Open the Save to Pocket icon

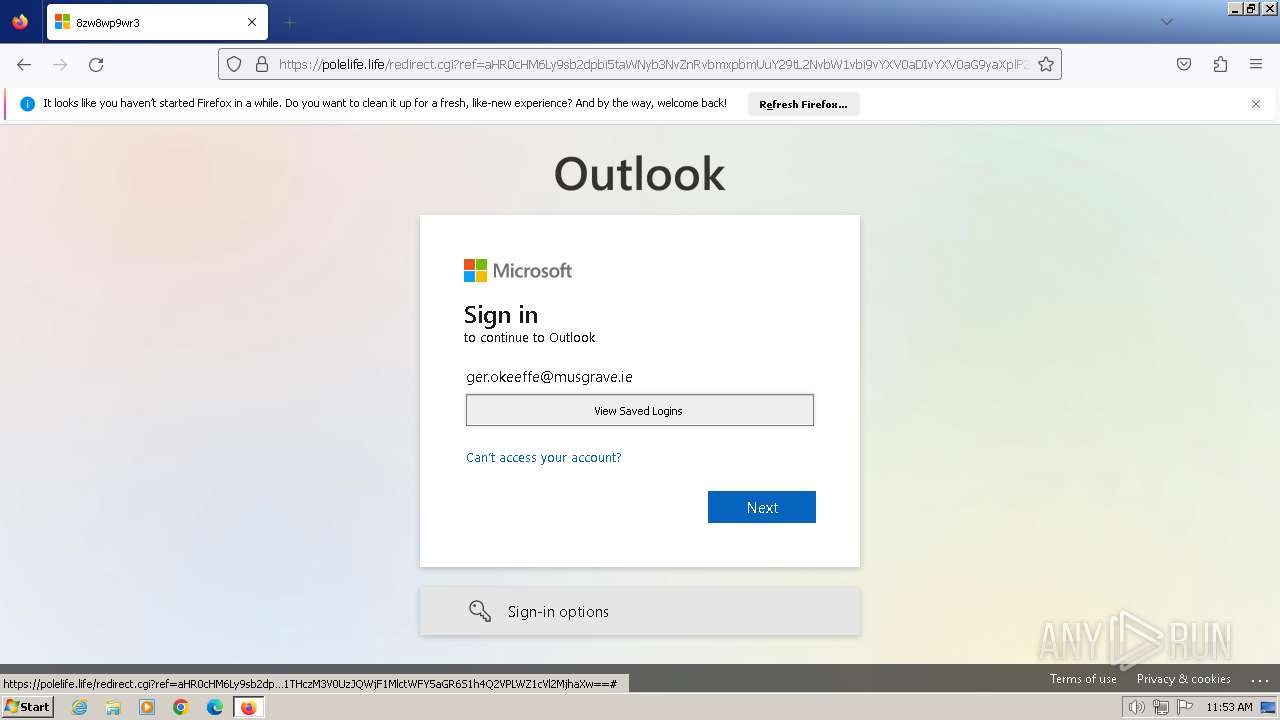(1184, 64)
